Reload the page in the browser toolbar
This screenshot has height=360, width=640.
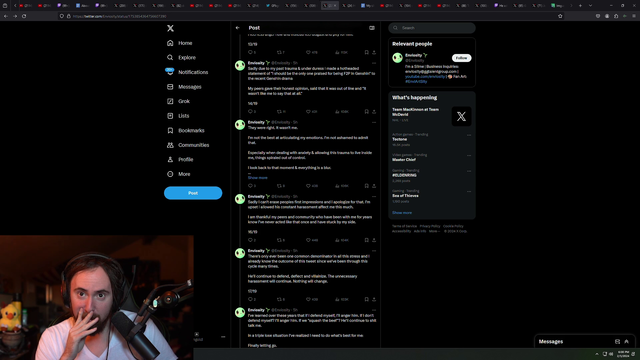click(24, 16)
